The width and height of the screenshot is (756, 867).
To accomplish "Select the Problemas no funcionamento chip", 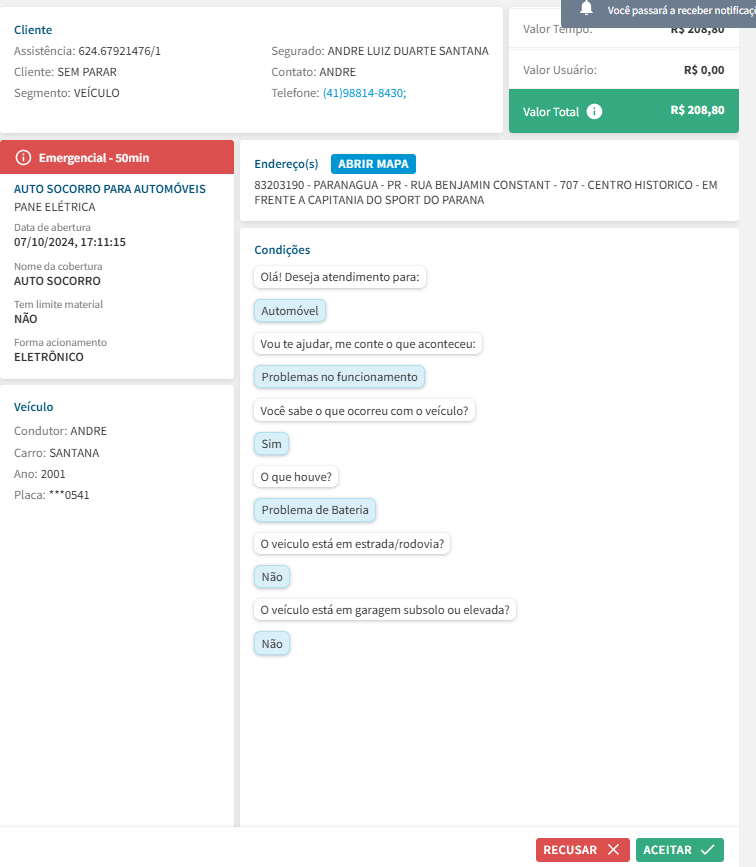I will [339, 377].
